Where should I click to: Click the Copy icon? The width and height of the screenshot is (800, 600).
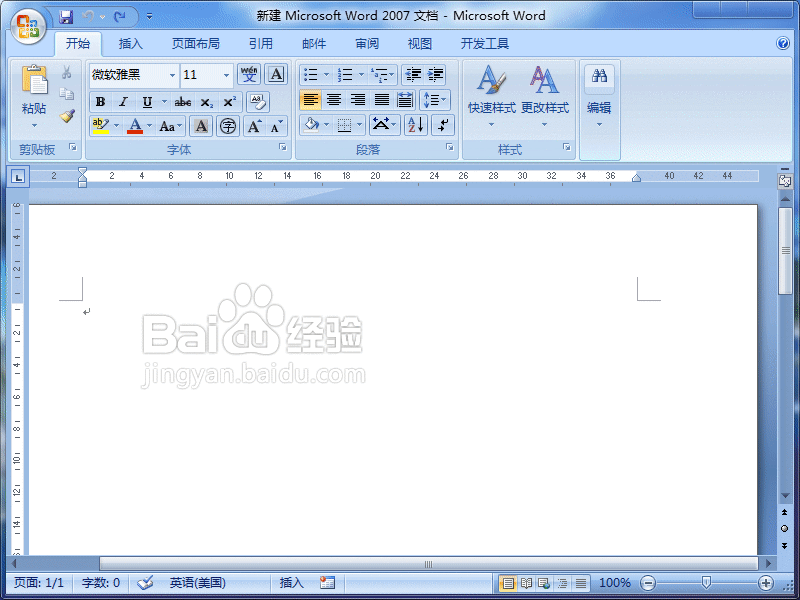point(66,94)
